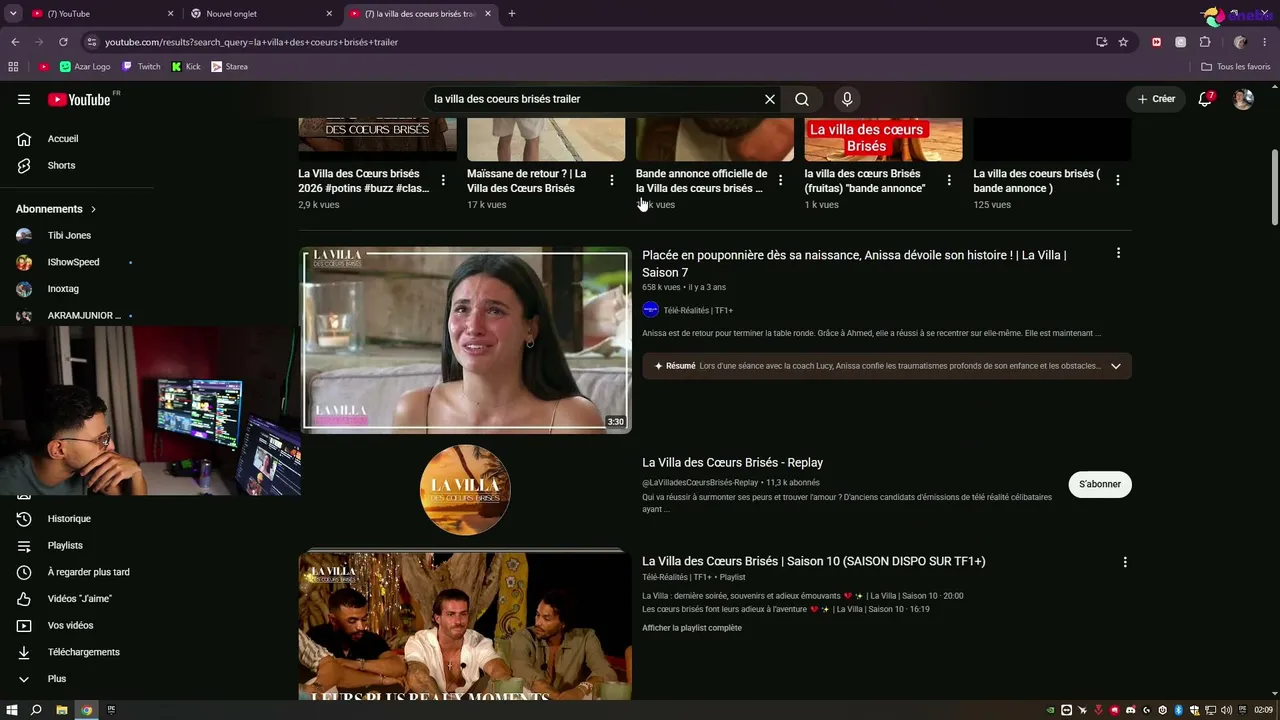Open "La Villa des Cœurs Brisés - Replay" channel title
The height and width of the screenshot is (720, 1280).
click(x=732, y=463)
